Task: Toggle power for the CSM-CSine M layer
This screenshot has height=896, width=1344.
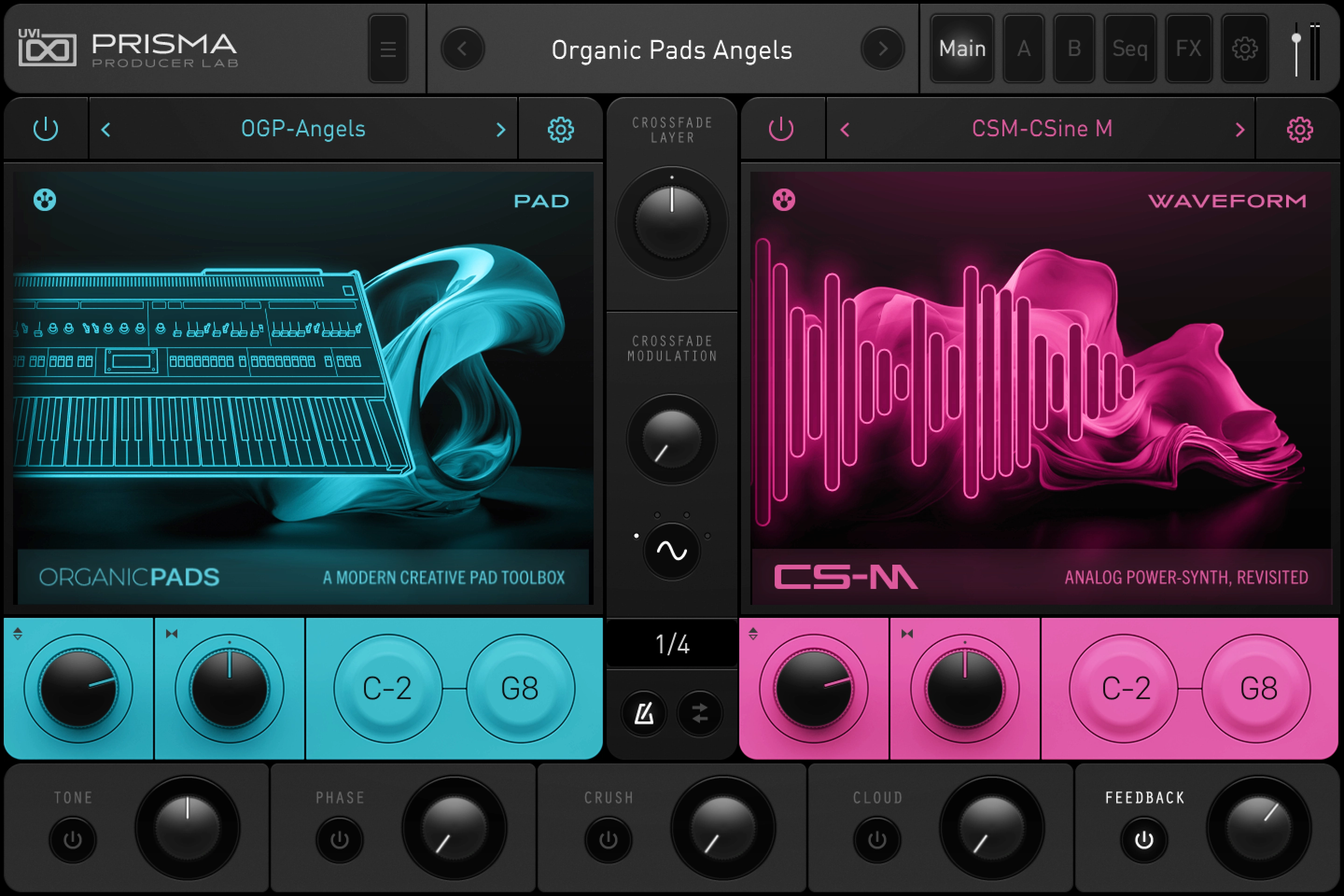Action: [781, 129]
